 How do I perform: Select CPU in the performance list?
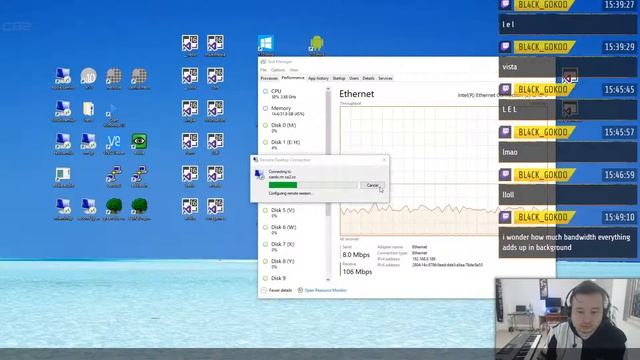click(293, 94)
